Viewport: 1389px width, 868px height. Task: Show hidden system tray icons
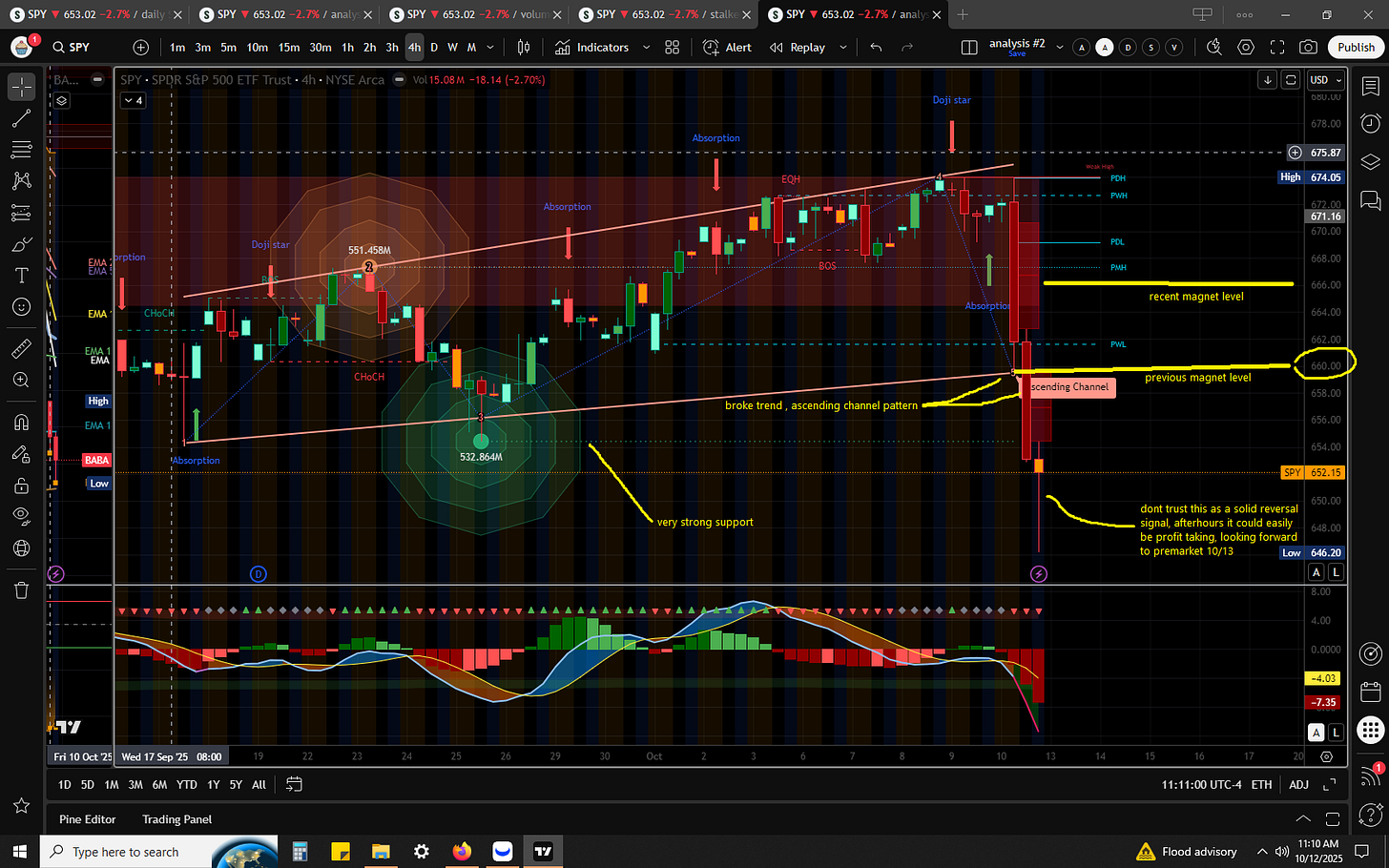[1262, 852]
